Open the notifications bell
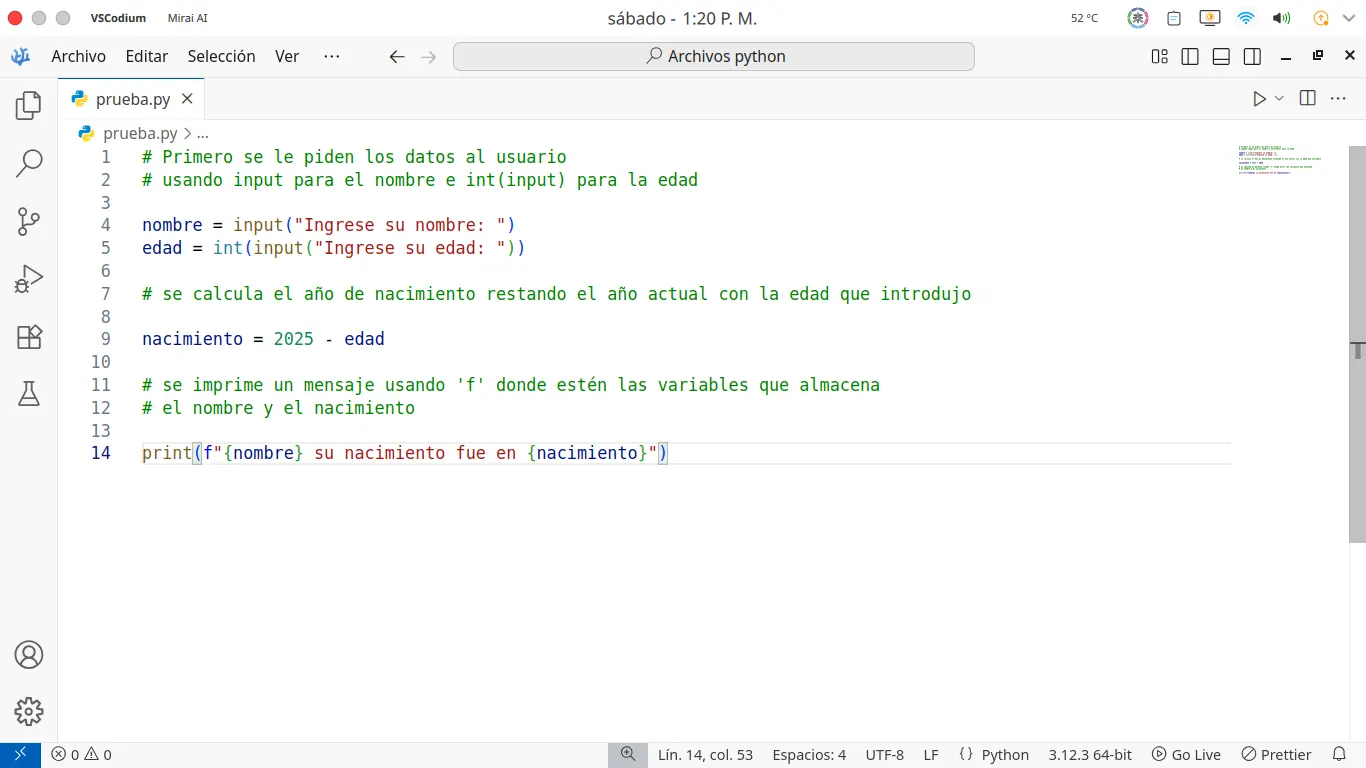 [x=1339, y=755]
